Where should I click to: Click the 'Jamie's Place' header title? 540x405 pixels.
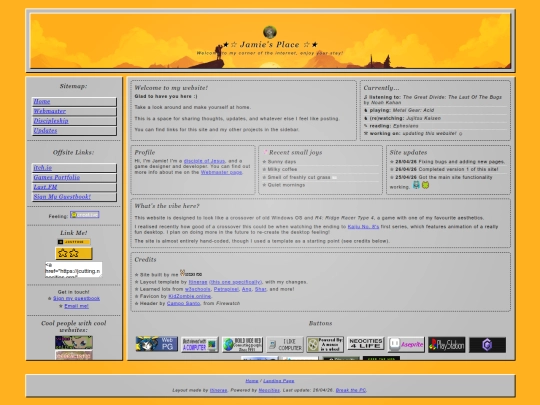(270, 44)
